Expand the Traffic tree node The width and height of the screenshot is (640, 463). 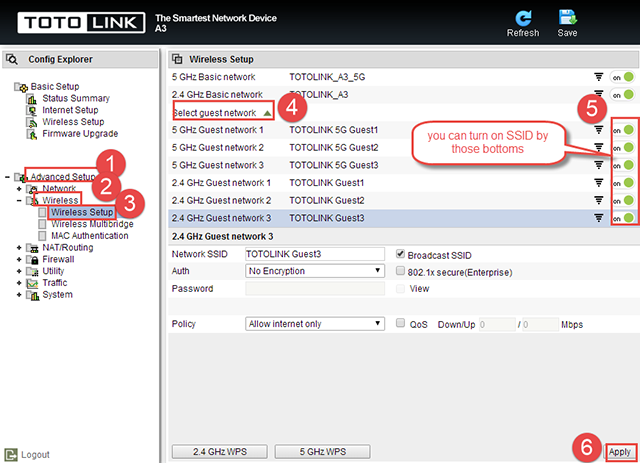19,283
